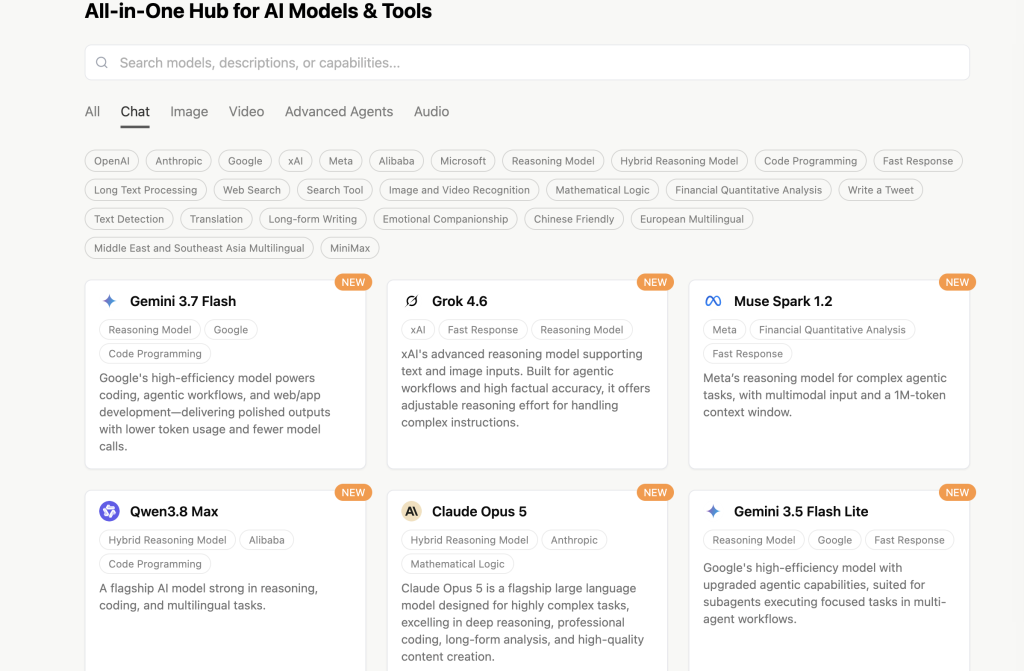1024x671 pixels.
Task: Click the NEW badge on Claude Opus 5
Action: 655,493
